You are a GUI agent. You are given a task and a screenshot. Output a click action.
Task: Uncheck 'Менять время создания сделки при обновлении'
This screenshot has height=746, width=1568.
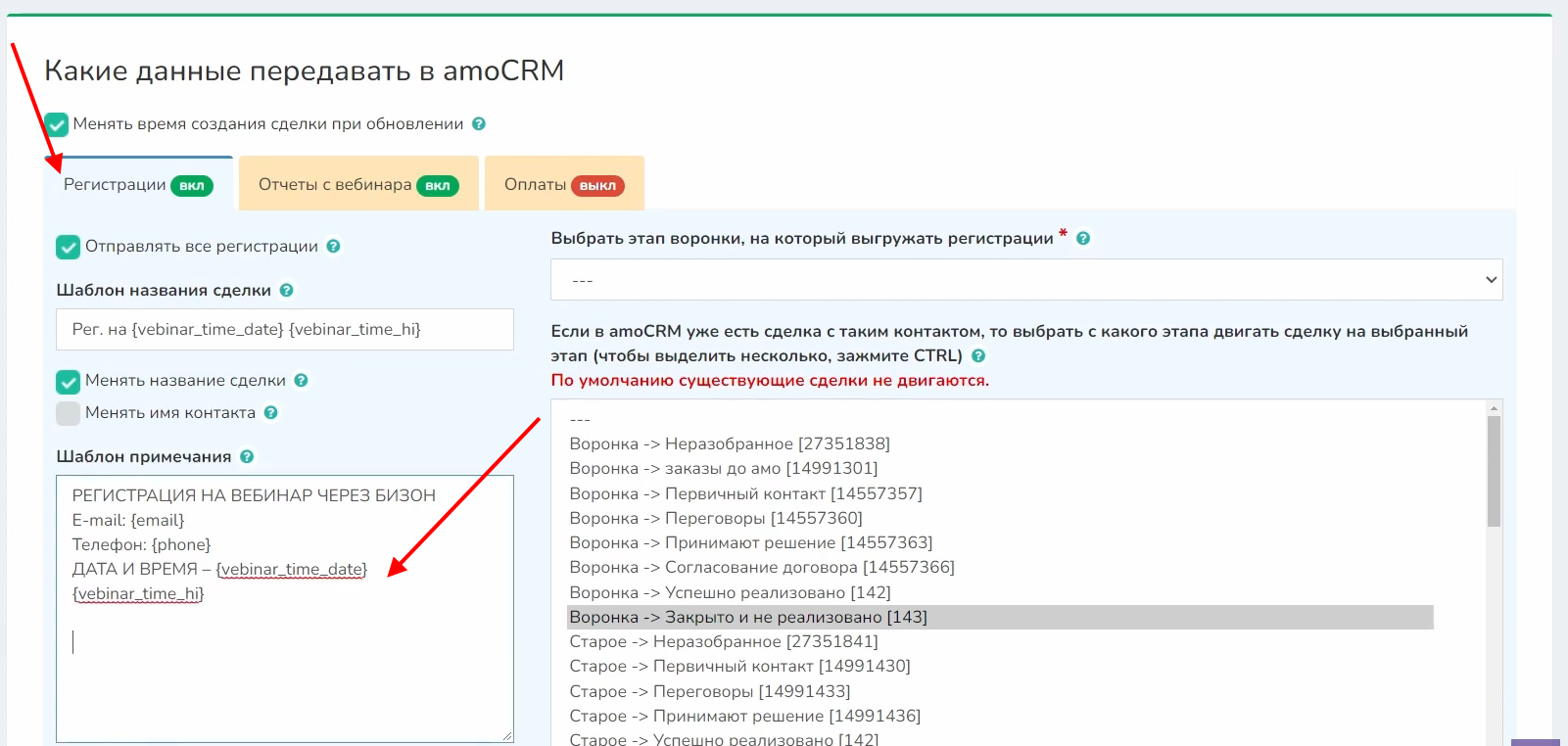(x=57, y=124)
